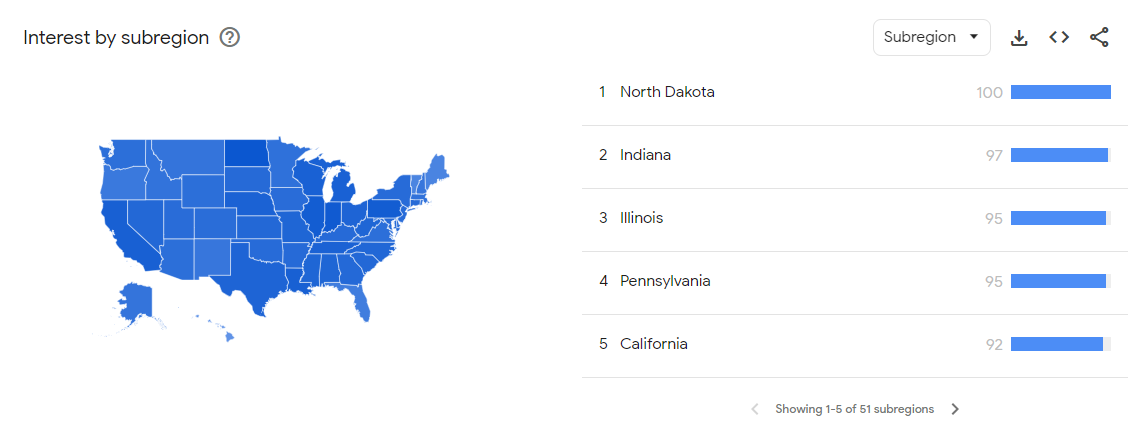Click the Indiana interest bar of 97
The image size is (1130, 440).
1061,155
